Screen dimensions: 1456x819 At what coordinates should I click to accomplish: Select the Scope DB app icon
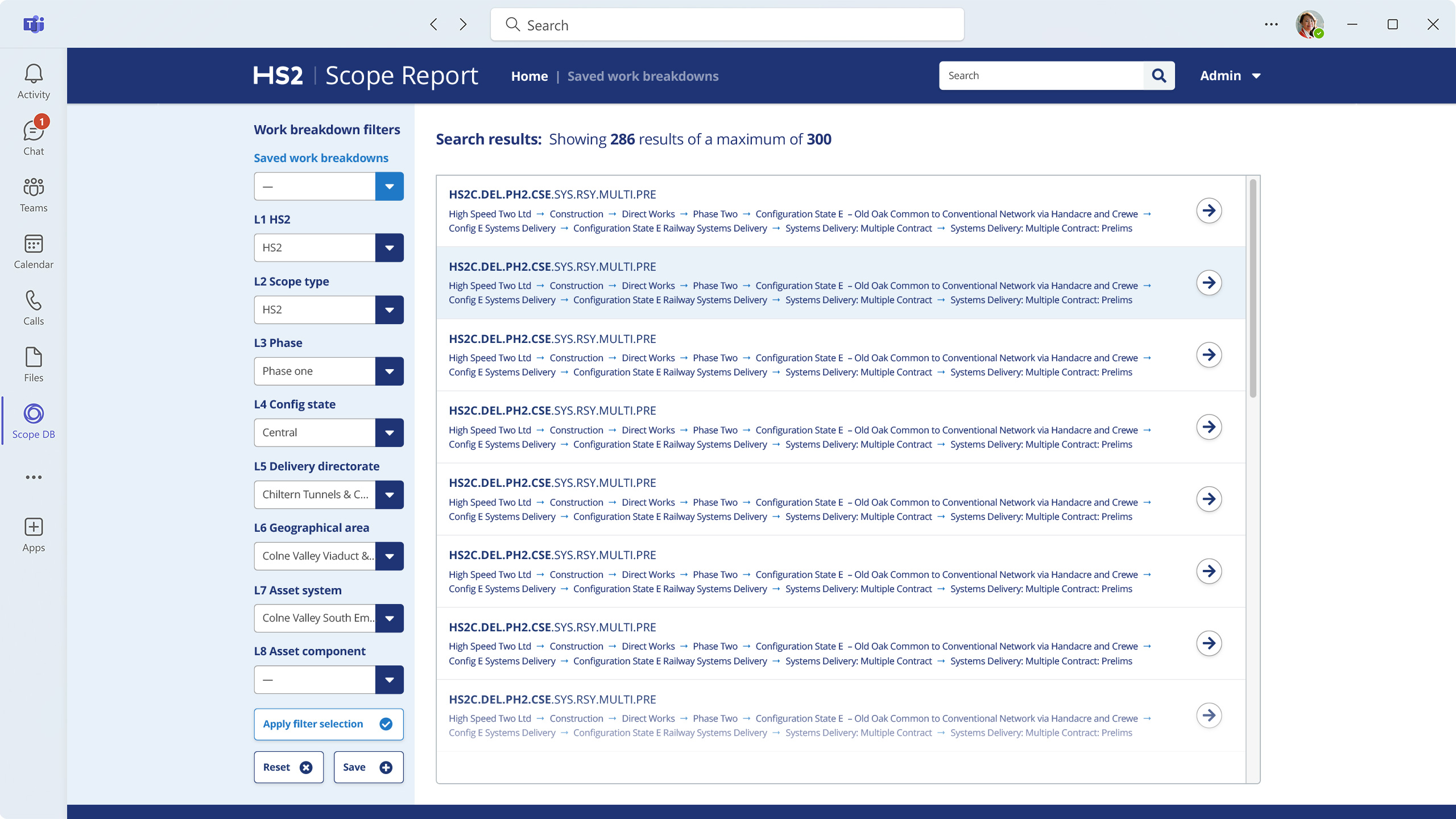tap(34, 421)
